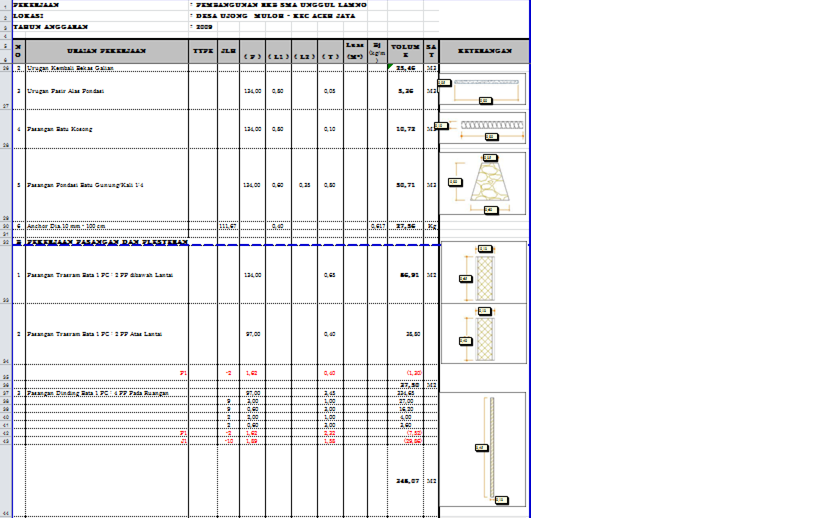Screen dimensions: 819x518
Task: Select the Bj (kg/m) column header
Action: (x=377, y=51)
